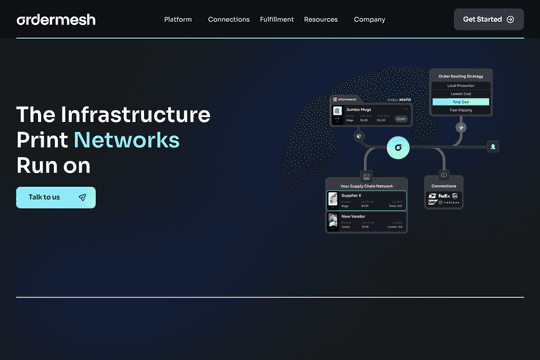
Task: Click the user profile icon node
Action: [x=493, y=147]
